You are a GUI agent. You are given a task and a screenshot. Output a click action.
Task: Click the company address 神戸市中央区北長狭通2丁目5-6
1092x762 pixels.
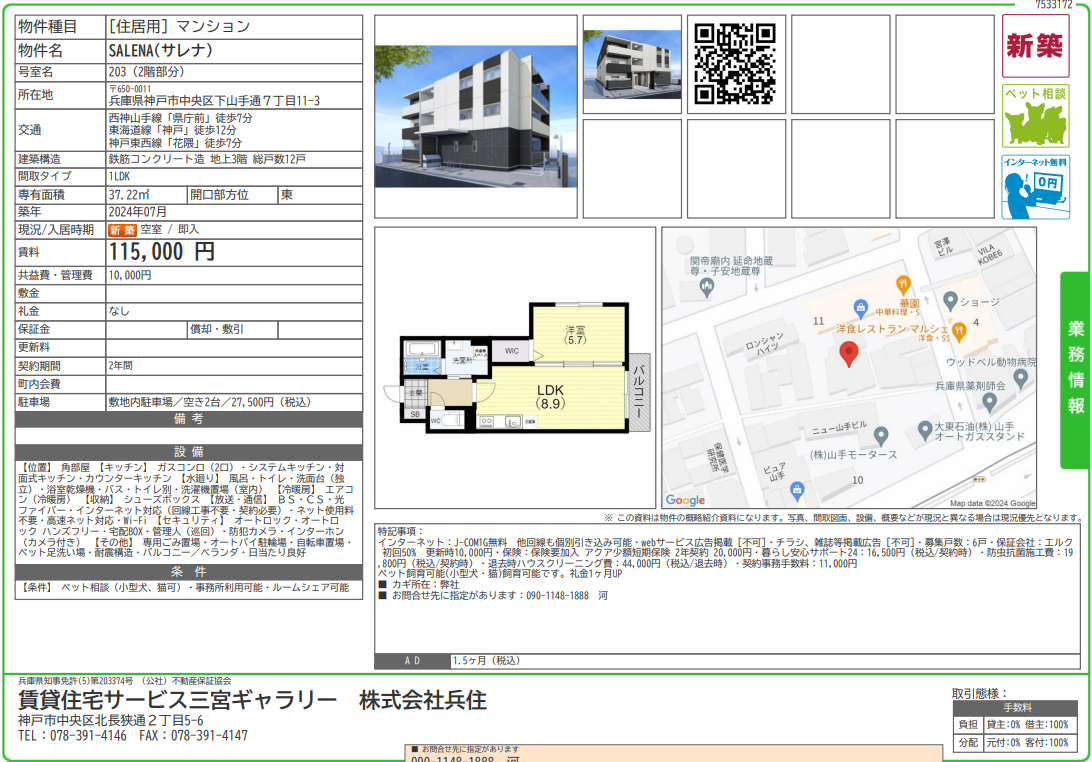point(111,720)
